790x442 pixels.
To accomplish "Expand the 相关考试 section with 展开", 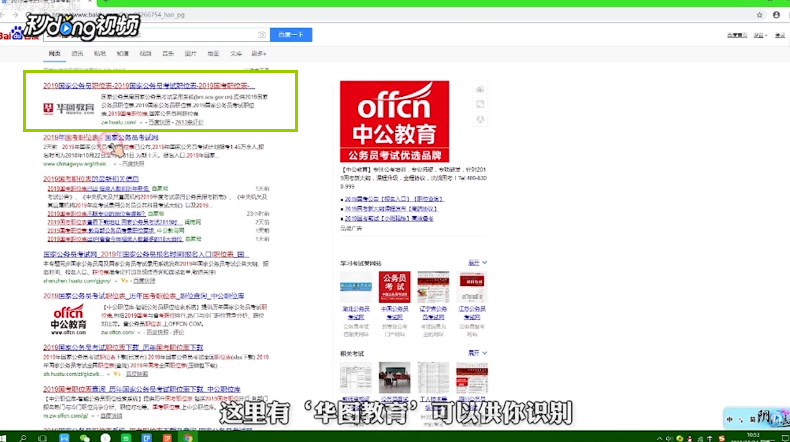I will coord(478,353).
